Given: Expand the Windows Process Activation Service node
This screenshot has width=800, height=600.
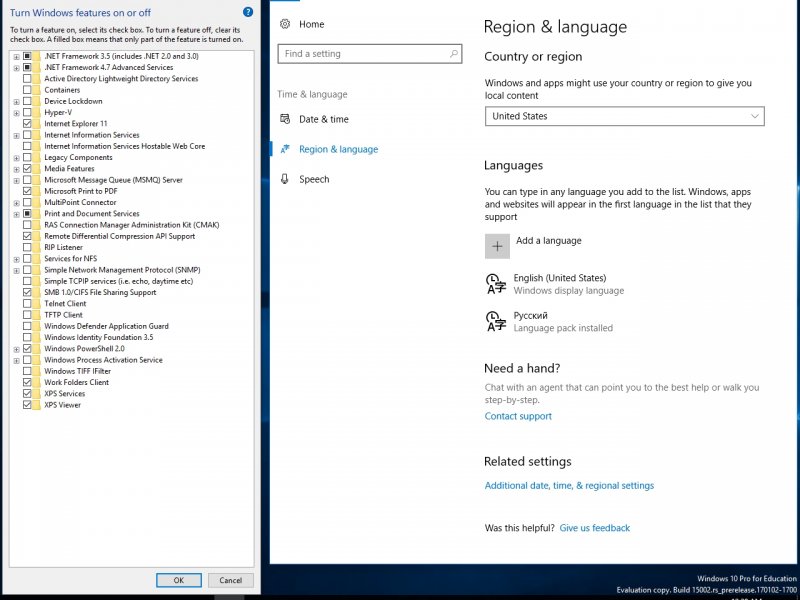Looking at the screenshot, I should (16, 360).
